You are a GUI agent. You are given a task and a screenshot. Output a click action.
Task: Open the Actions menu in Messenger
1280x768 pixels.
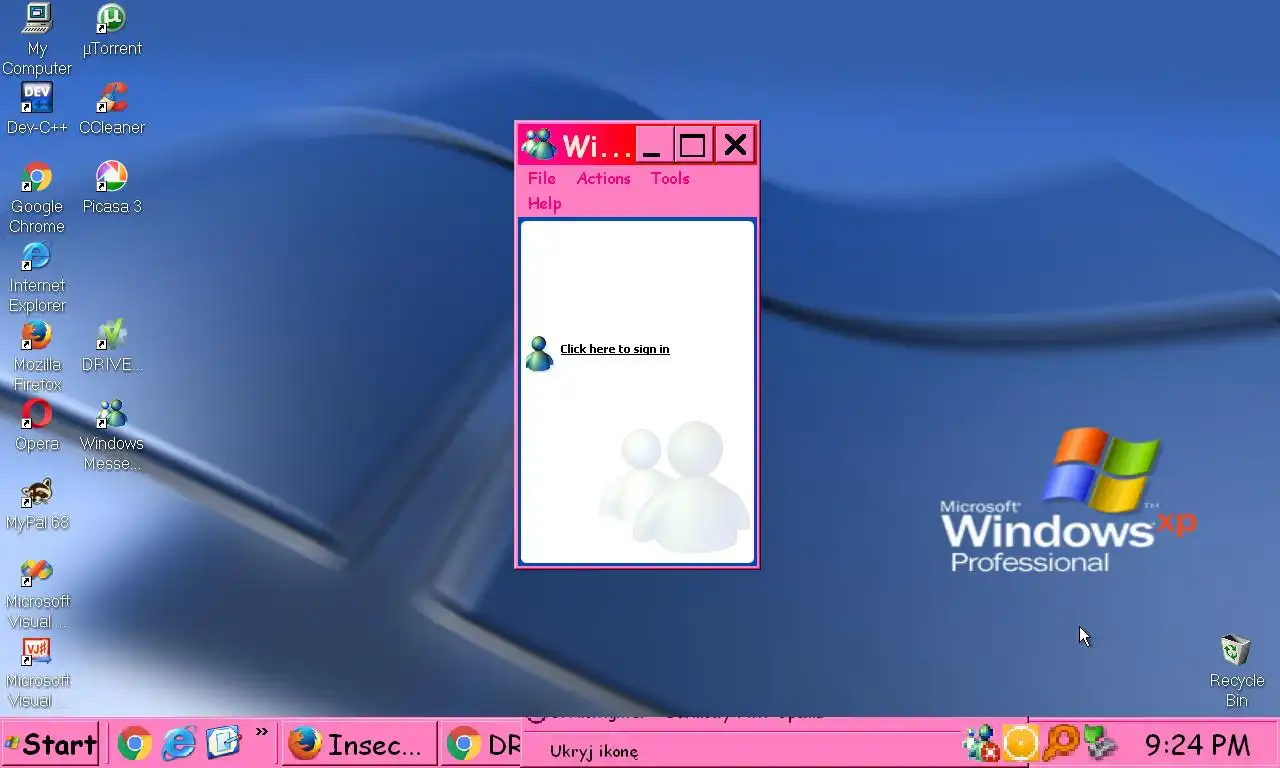tap(603, 178)
